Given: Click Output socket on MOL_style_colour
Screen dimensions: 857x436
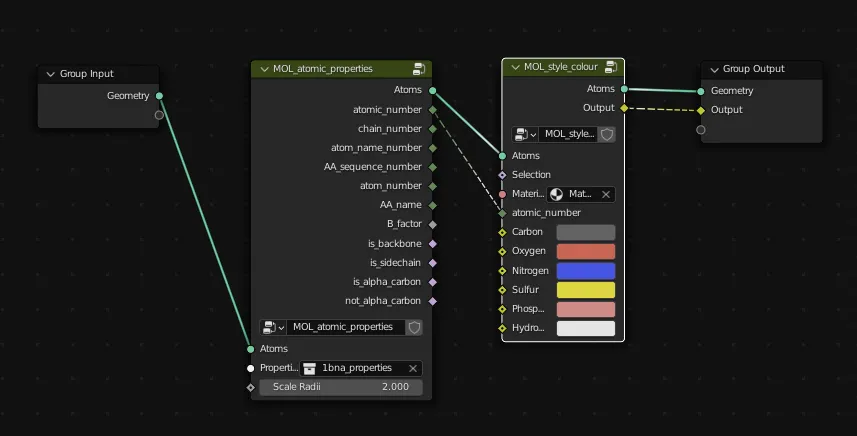Looking at the screenshot, I should [624, 108].
